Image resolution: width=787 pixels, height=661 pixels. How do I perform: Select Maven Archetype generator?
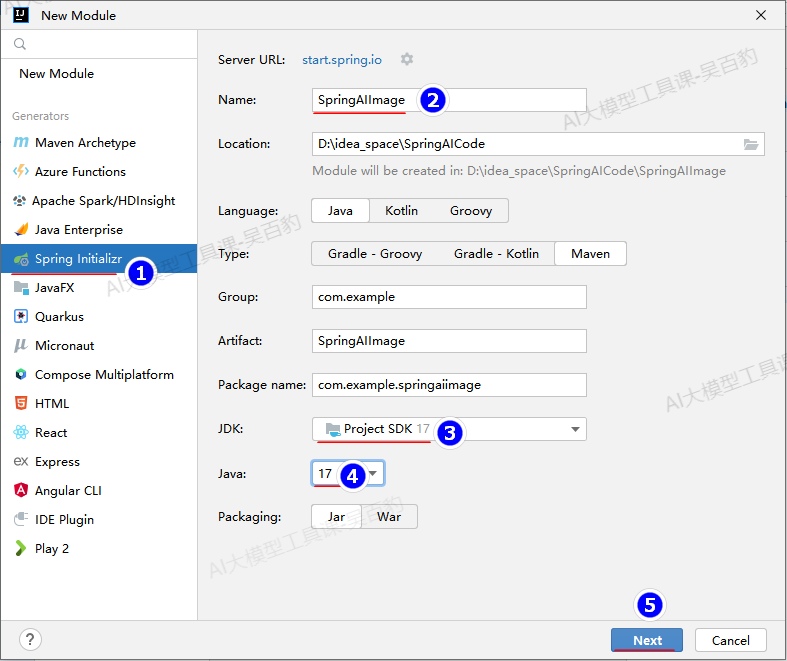(x=99, y=143)
